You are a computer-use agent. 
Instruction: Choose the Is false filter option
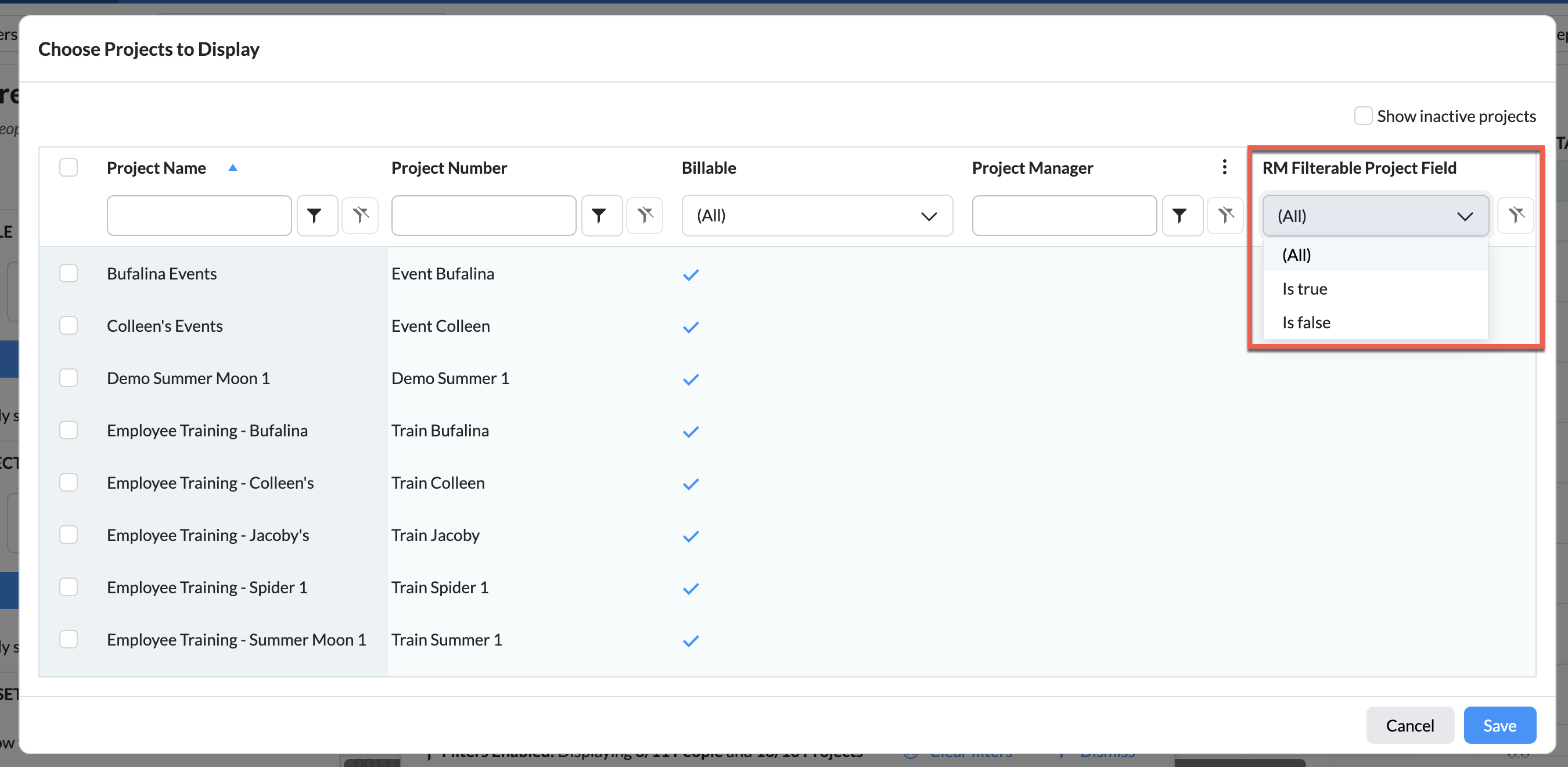pyautogui.click(x=1376, y=322)
